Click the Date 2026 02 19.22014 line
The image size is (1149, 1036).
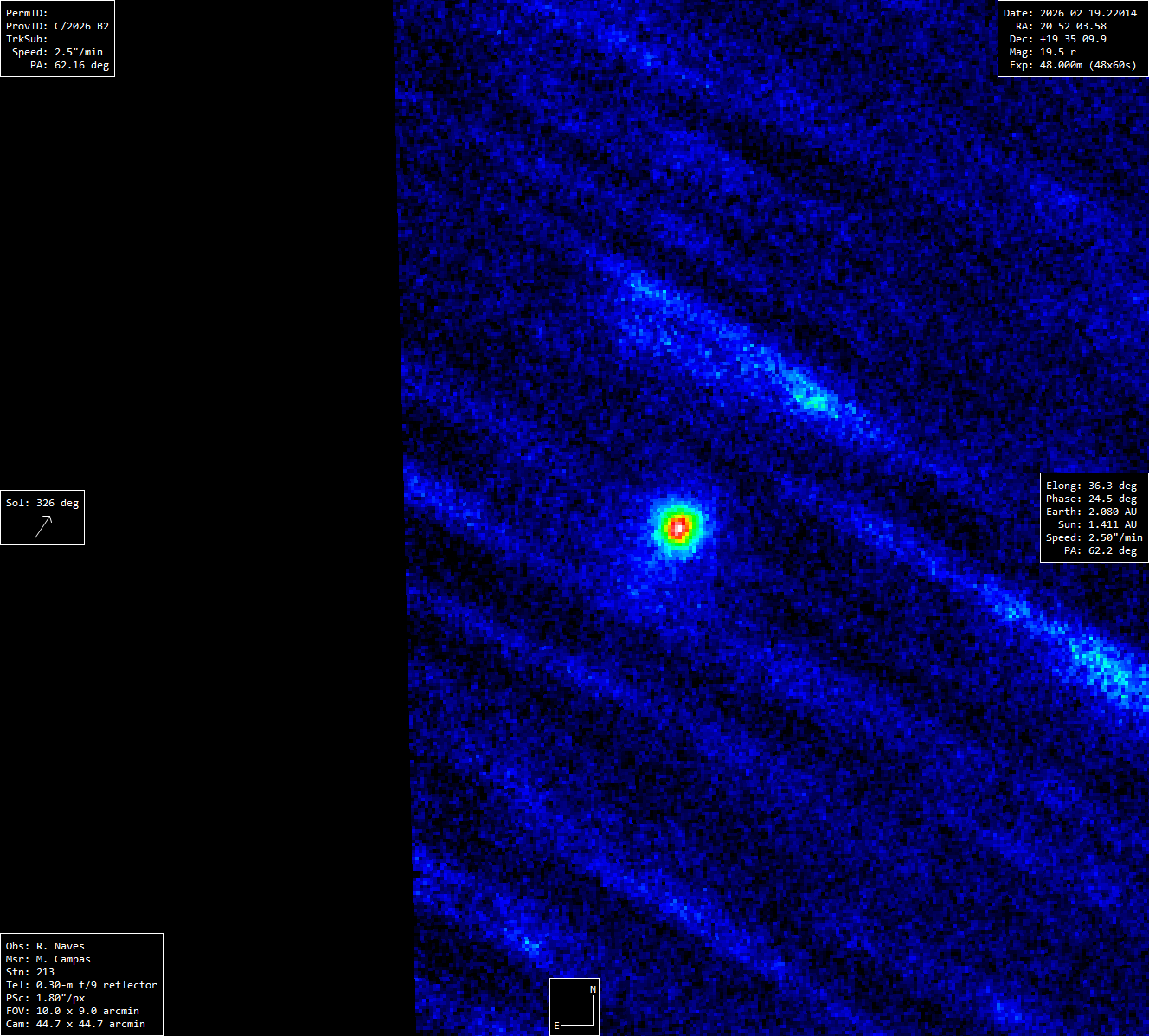(1069, 13)
